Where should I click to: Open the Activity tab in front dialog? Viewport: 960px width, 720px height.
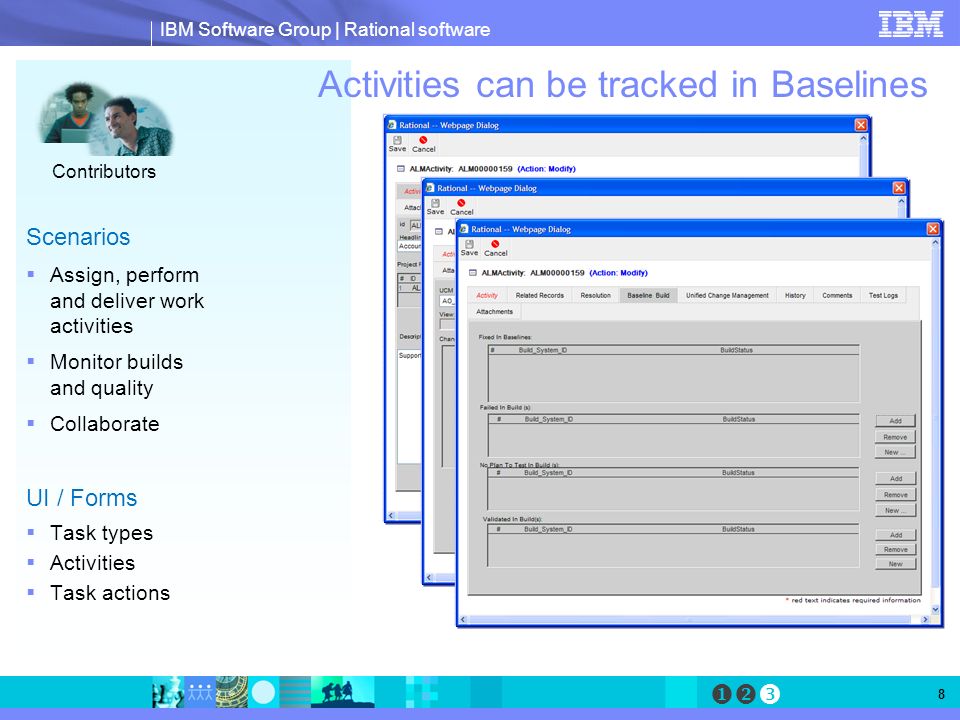487,295
